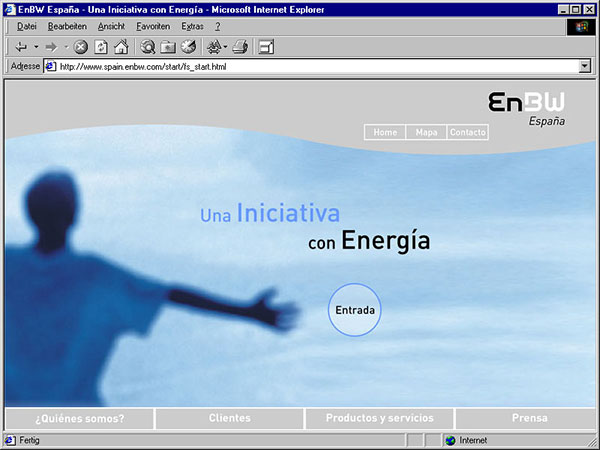Click the Windows logo throbber icon
Screen dimensions: 600x450
click(581, 27)
